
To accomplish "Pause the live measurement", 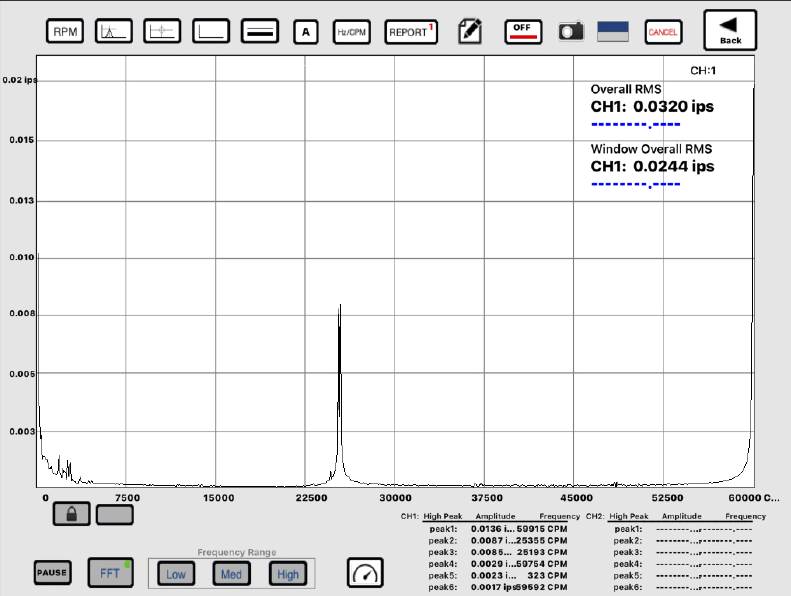I will [52, 572].
